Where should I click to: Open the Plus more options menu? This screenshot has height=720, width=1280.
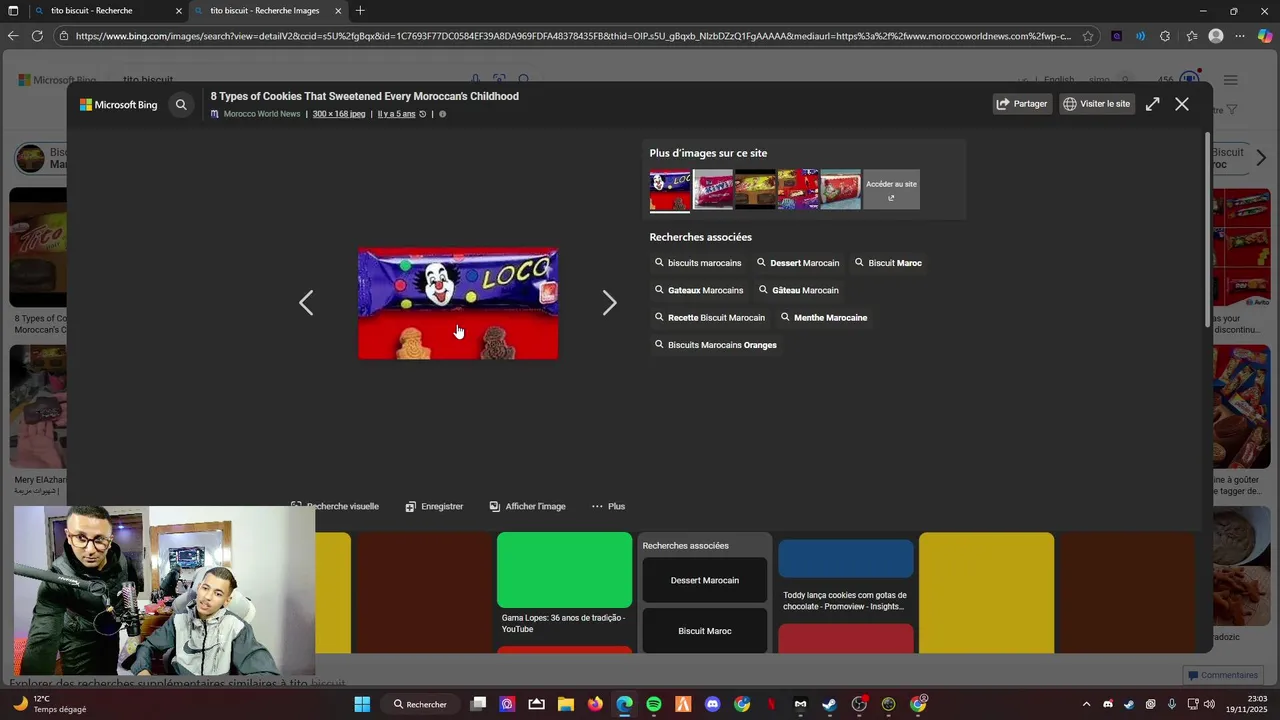[x=608, y=506]
